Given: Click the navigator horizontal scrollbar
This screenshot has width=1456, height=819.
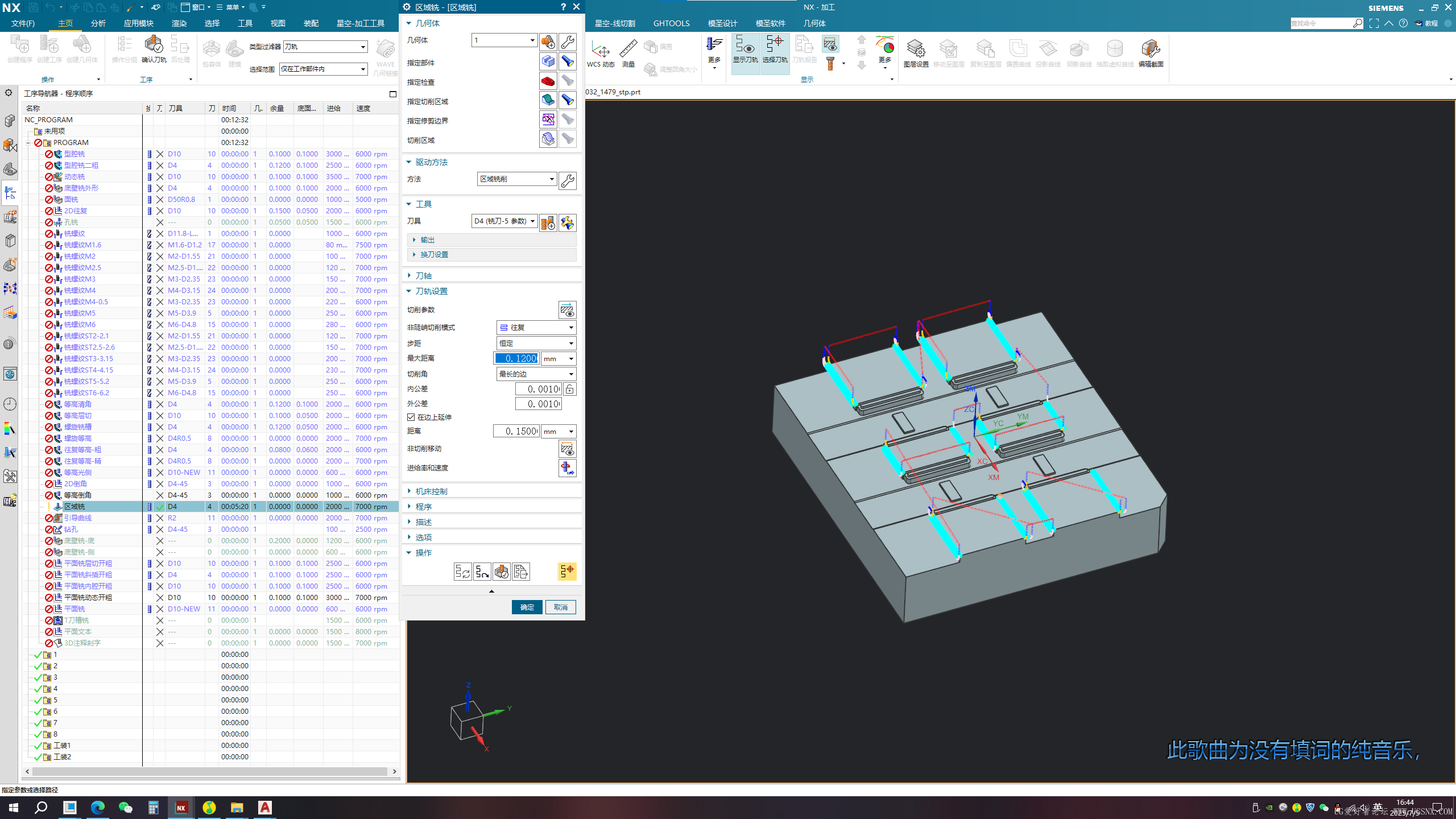Looking at the screenshot, I should click(209, 771).
